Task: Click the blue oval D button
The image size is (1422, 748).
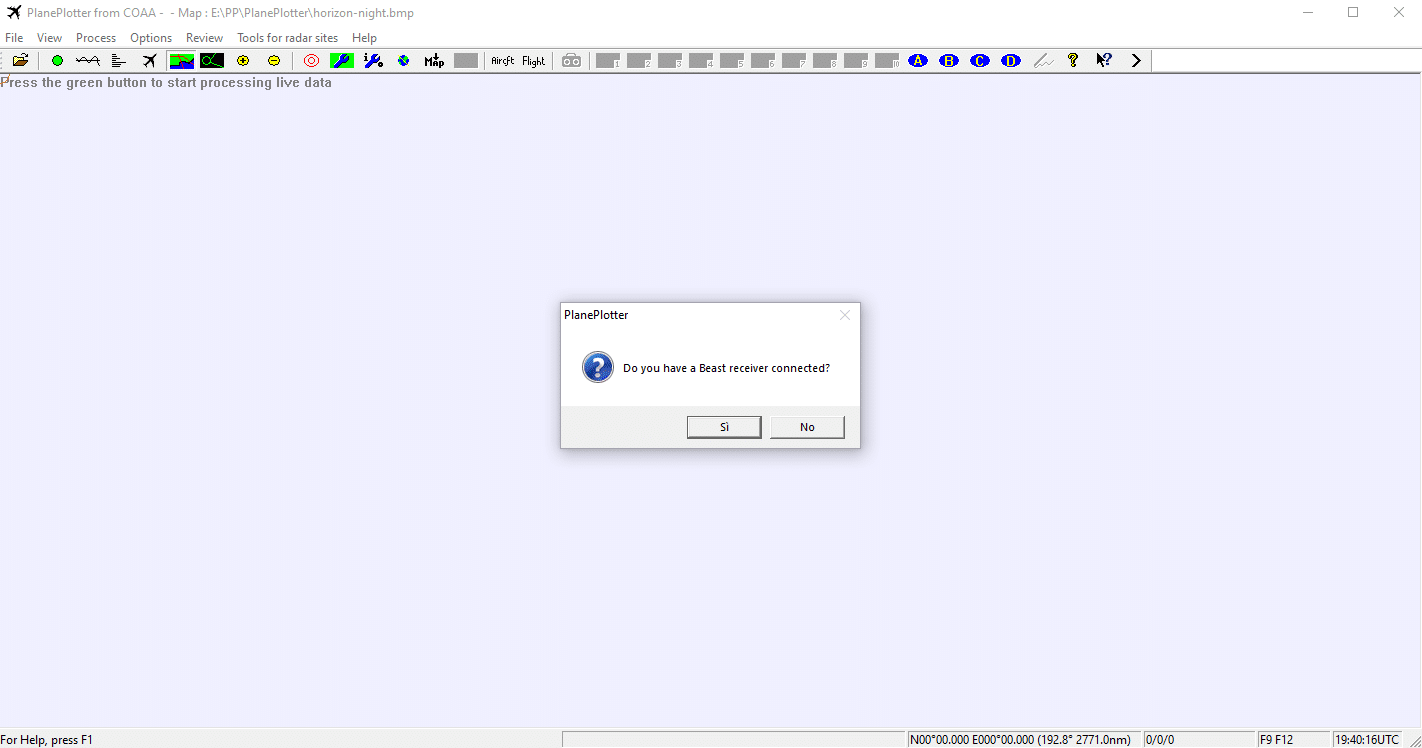Action: (1011, 61)
